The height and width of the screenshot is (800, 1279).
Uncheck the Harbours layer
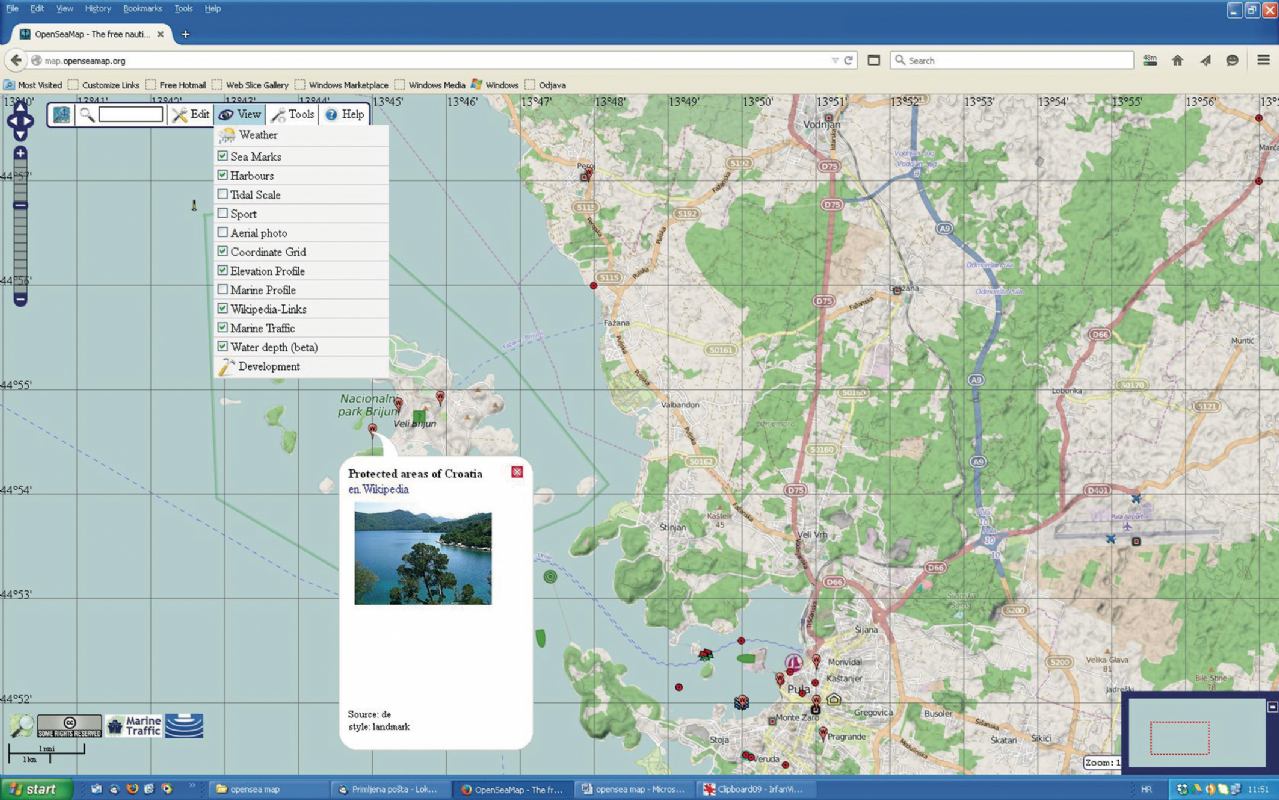[223, 175]
